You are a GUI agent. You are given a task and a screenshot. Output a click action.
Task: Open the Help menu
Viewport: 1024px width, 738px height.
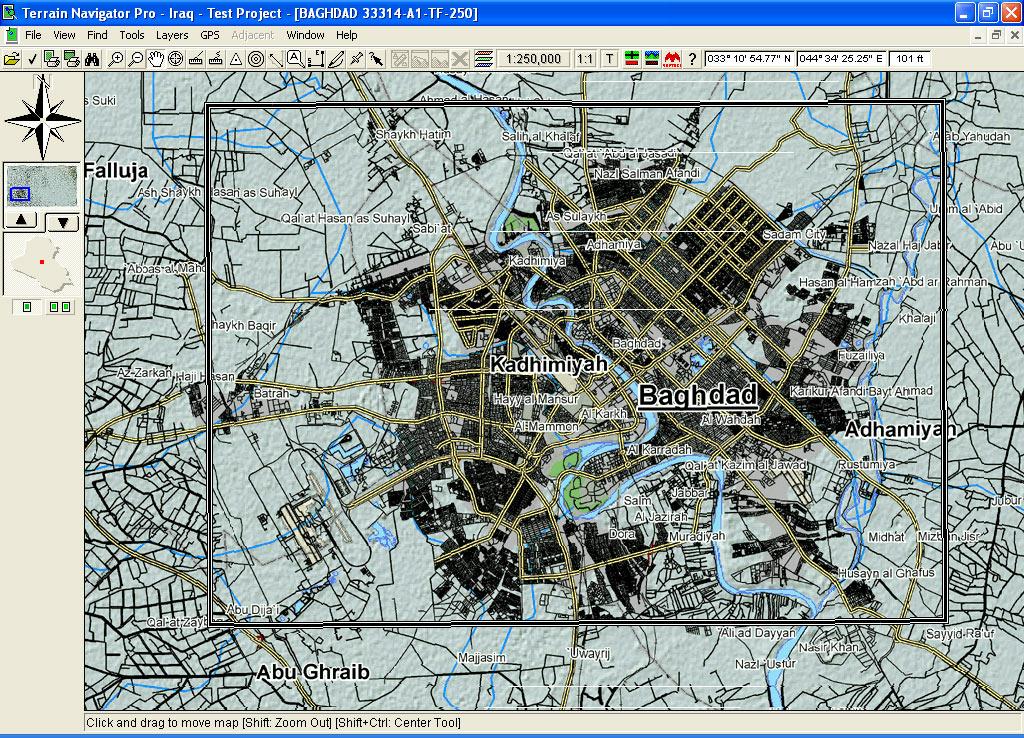pyautogui.click(x=347, y=35)
